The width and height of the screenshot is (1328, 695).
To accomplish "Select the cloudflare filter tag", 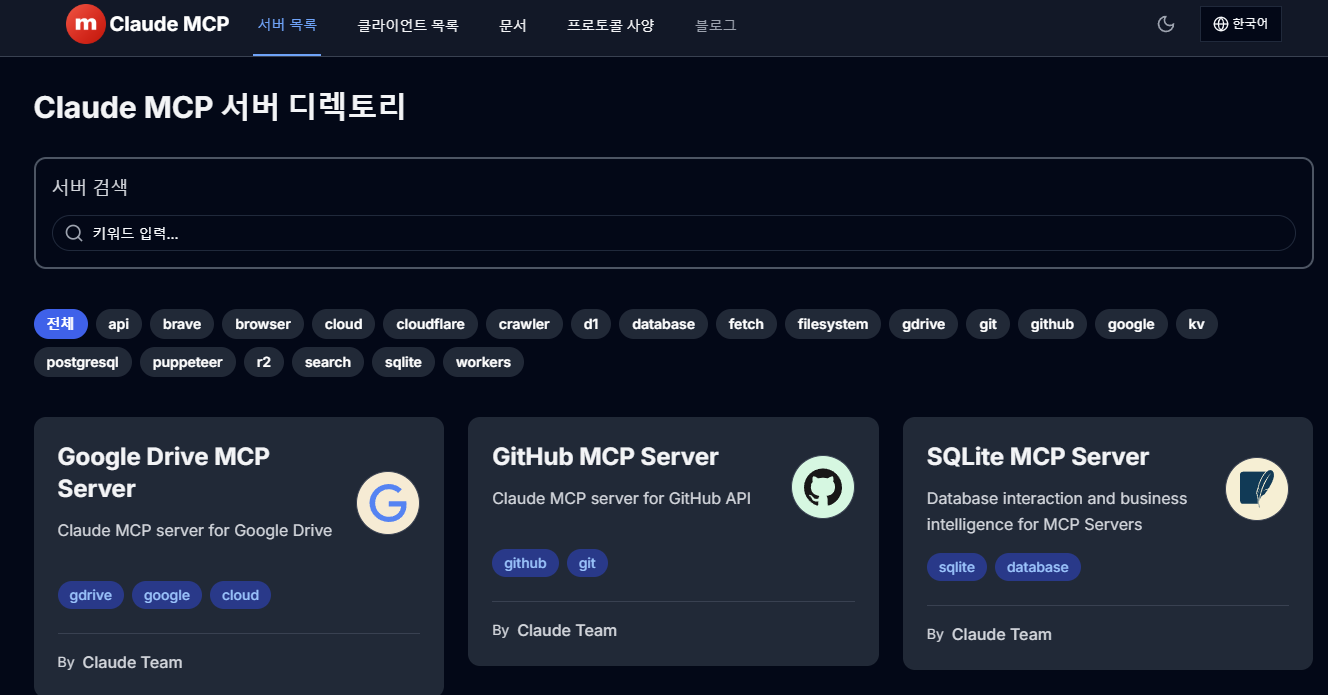I will click(430, 324).
